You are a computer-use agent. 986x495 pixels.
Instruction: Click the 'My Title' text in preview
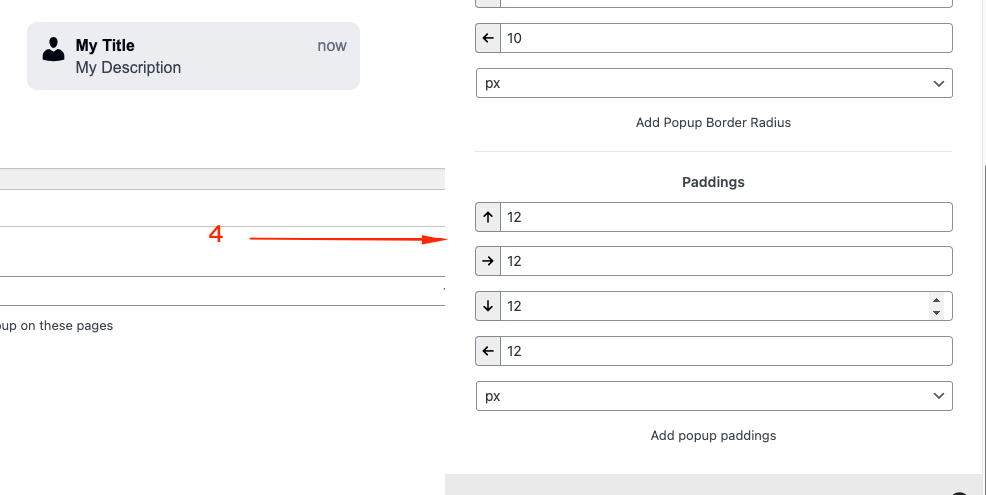[105, 45]
